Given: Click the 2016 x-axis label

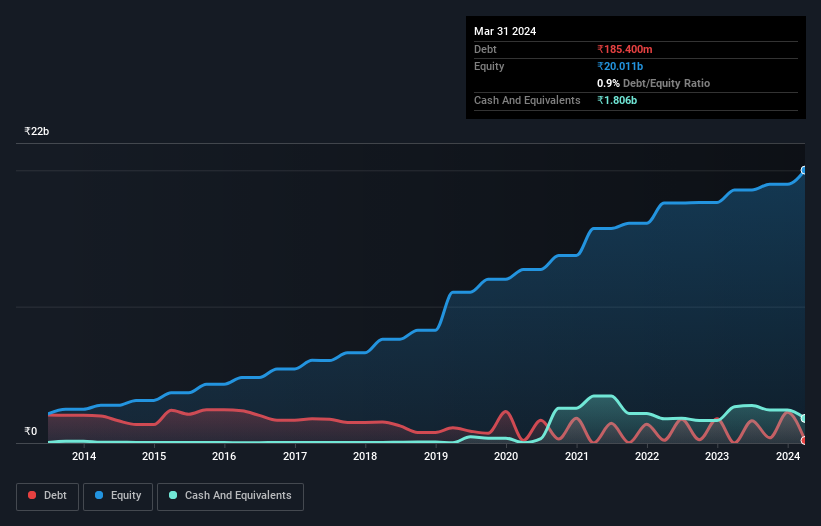Looking at the screenshot, I should point(224,456).
